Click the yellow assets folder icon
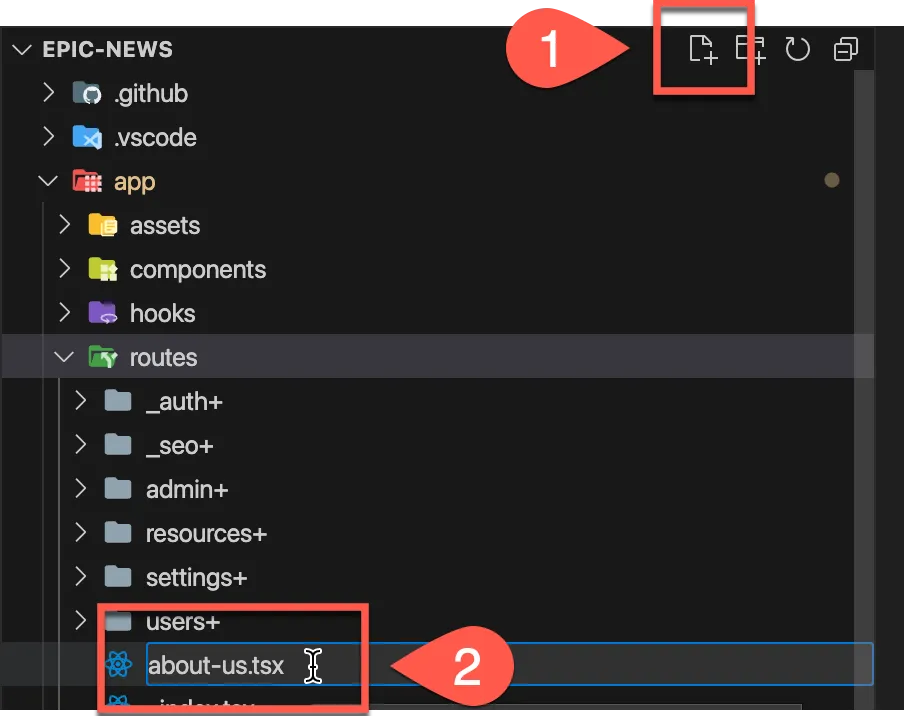Viewport: 904px width, 716px height. click(103, 225)
